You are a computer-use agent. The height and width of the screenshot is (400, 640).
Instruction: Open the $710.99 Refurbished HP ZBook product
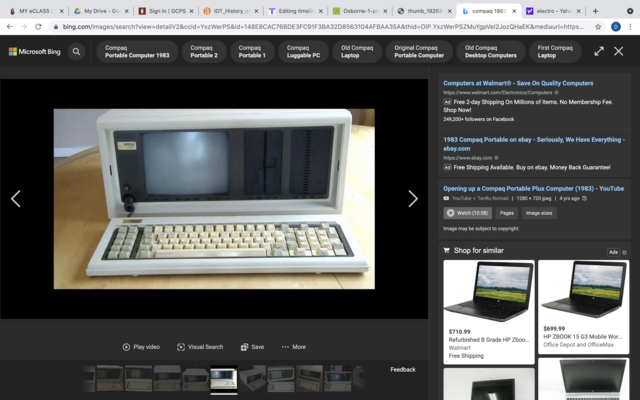(489, 311)
